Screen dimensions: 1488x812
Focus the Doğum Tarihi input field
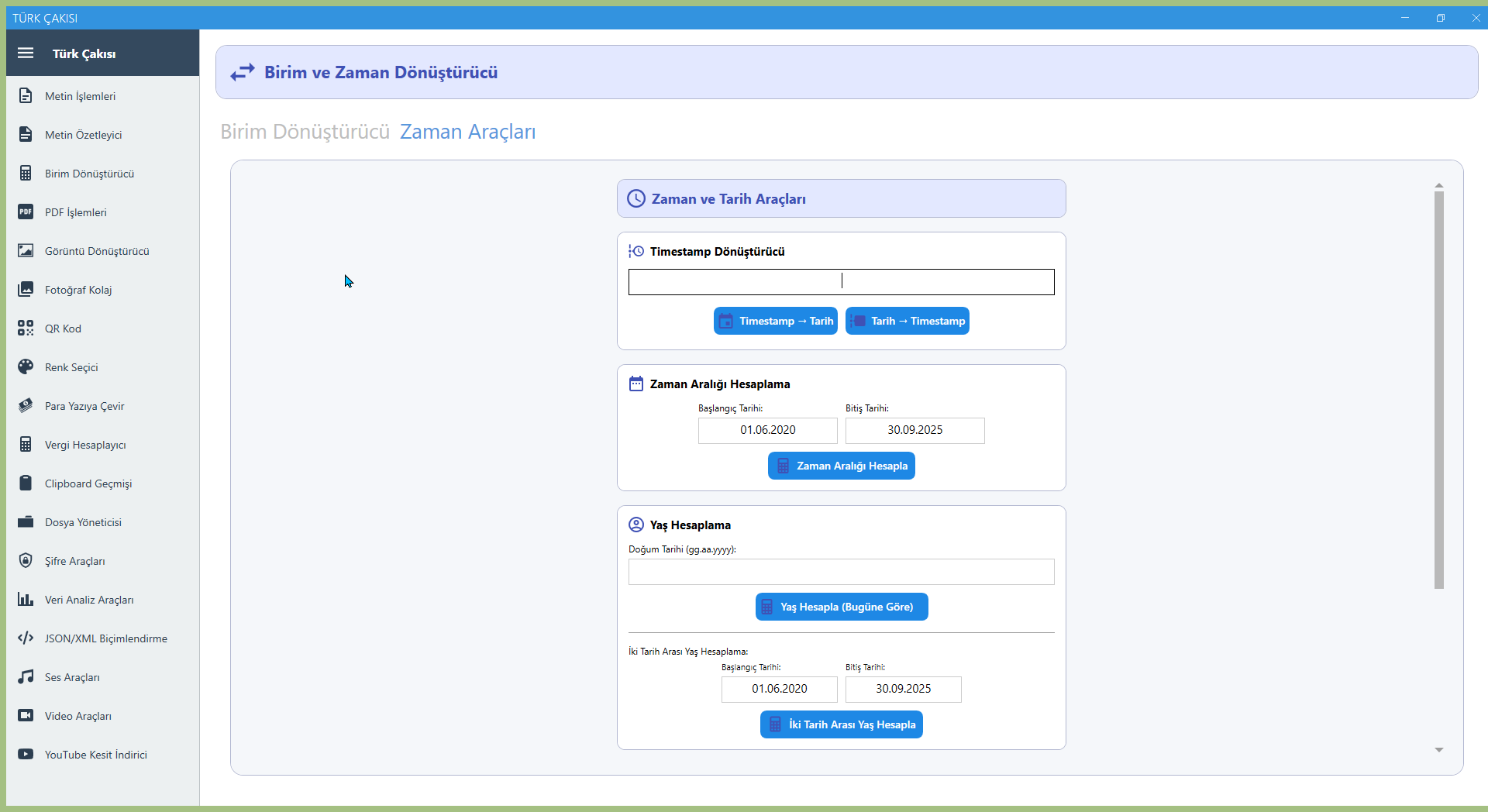[841, 572]
